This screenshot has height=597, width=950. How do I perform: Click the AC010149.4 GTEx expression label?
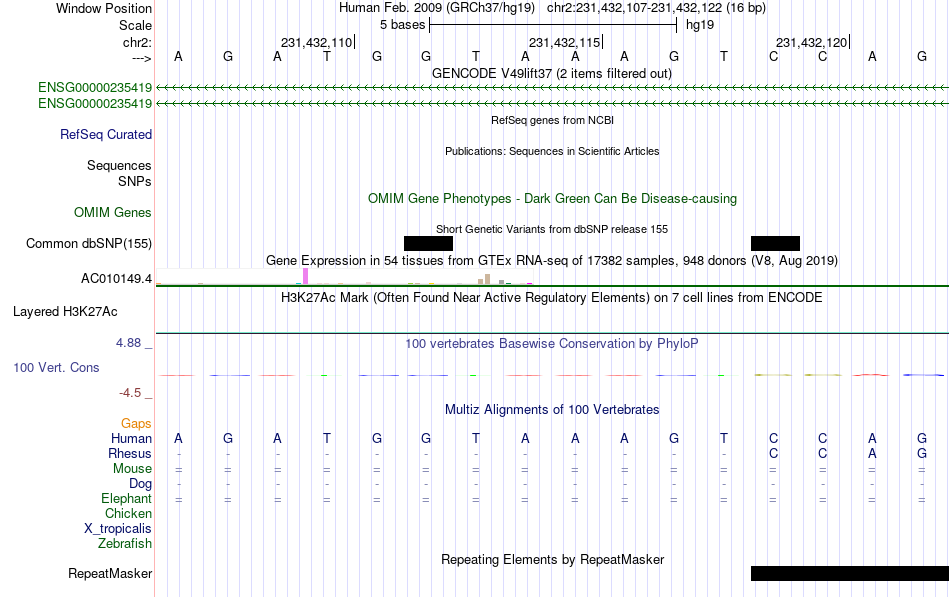pyautogui.click(x=116, y=279)
